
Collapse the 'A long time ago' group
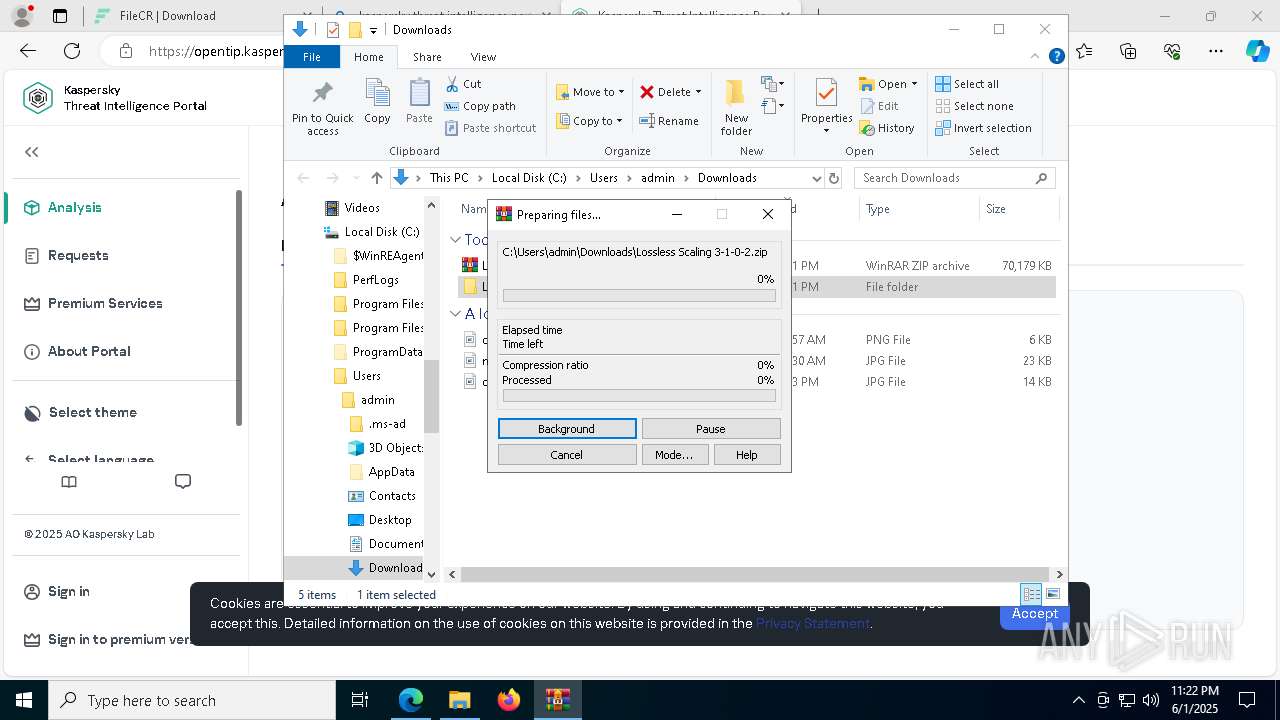(455, 314)
